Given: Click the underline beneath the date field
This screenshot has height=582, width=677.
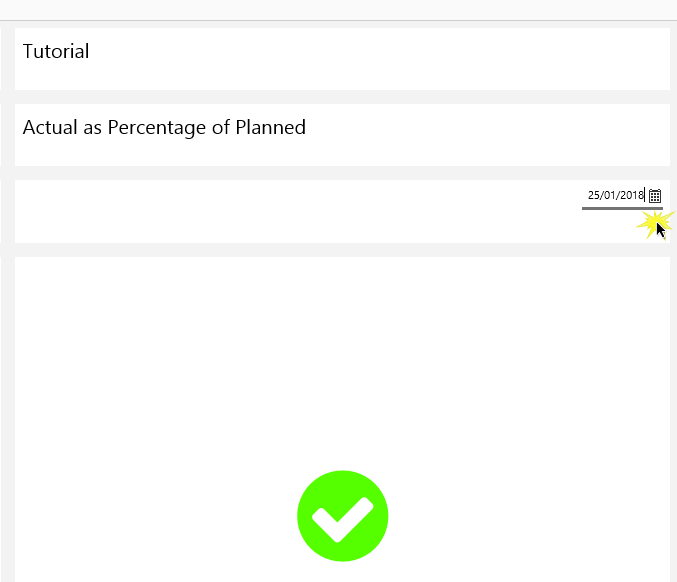Looking at the screenshot, I should 621,208.
